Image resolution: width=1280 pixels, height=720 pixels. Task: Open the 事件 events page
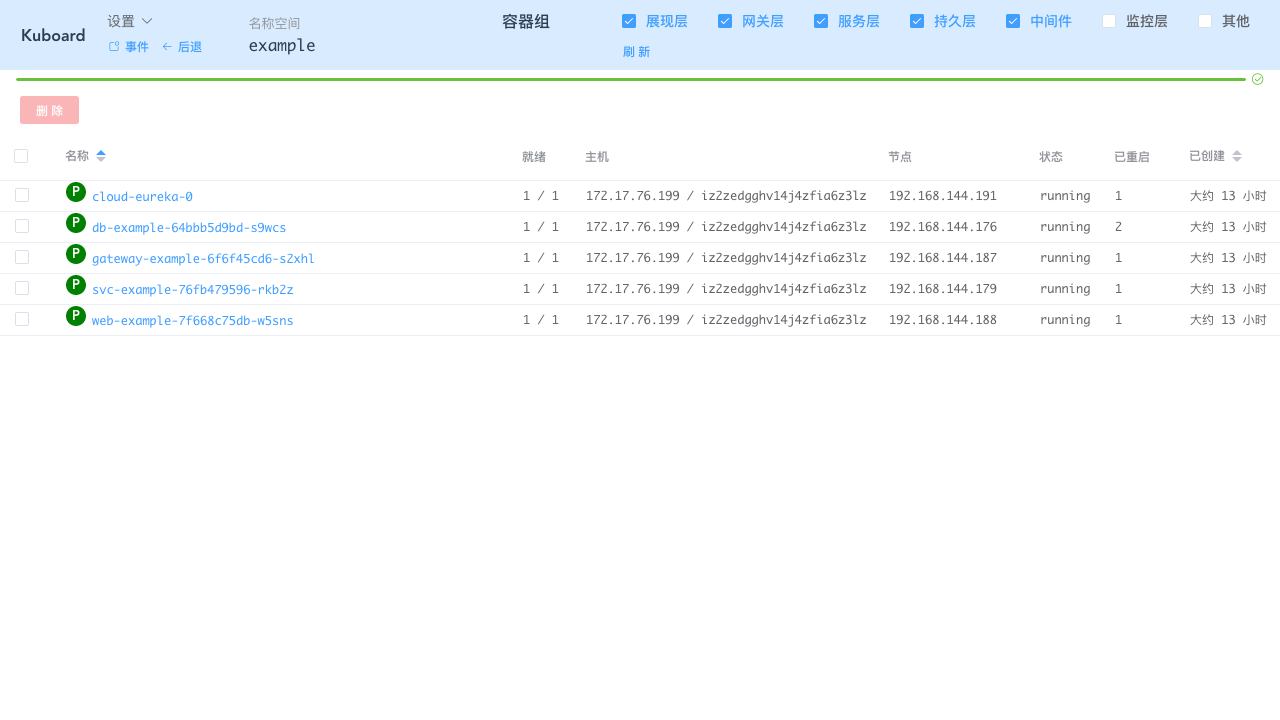[x=129, y=47]
